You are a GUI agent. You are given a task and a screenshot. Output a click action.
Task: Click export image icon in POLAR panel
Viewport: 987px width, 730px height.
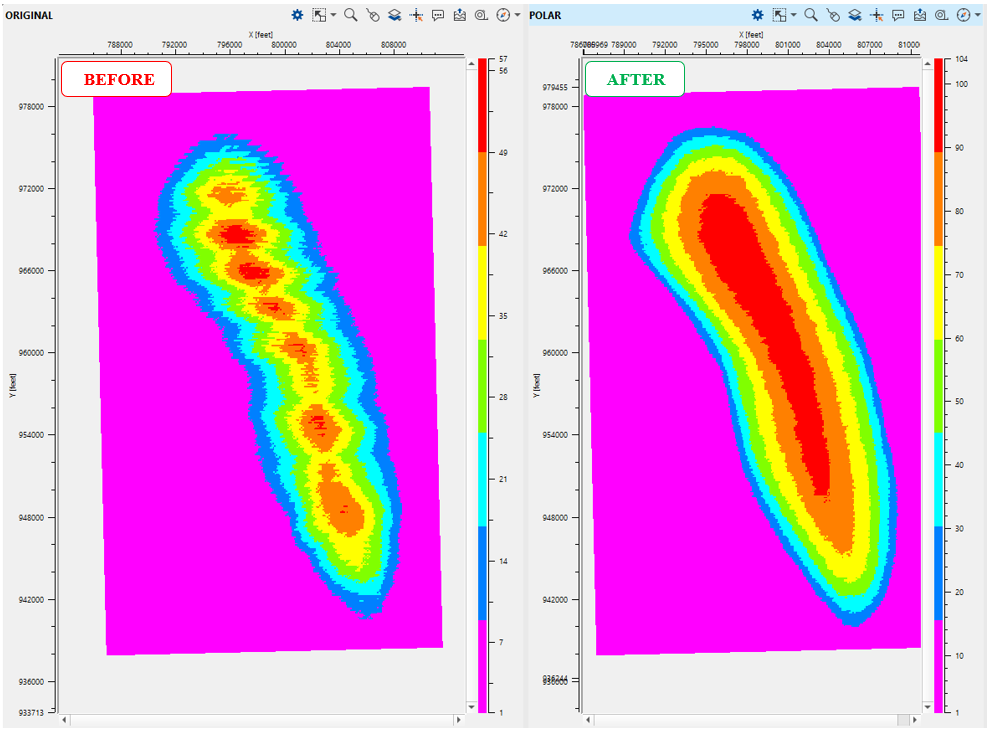(x=920, y=15)
